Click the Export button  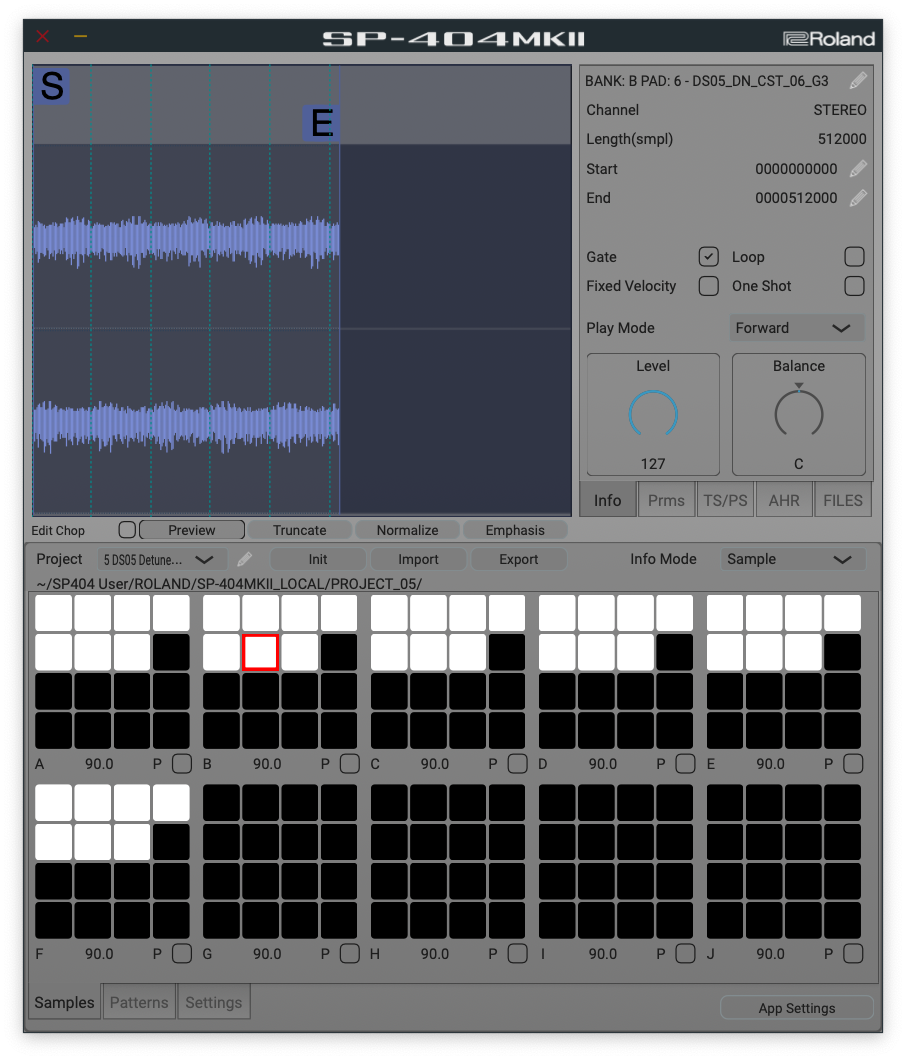click(x=519, y=559)
